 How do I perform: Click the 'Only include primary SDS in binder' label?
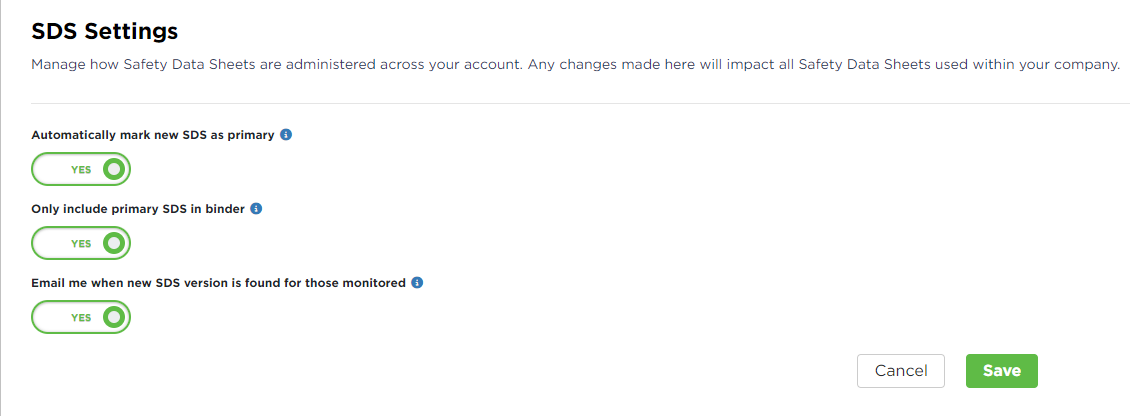click(x=138, y=209)
